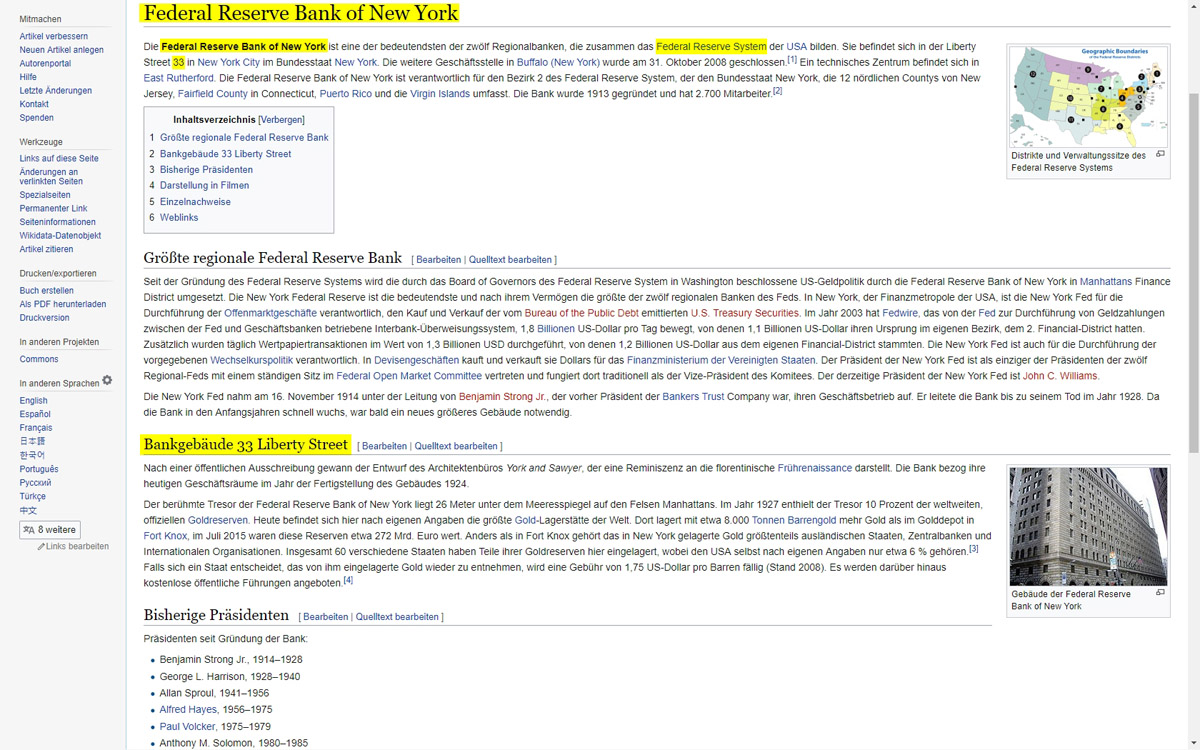Open 'Permanenter Link' in sidebar

[53, 209]
